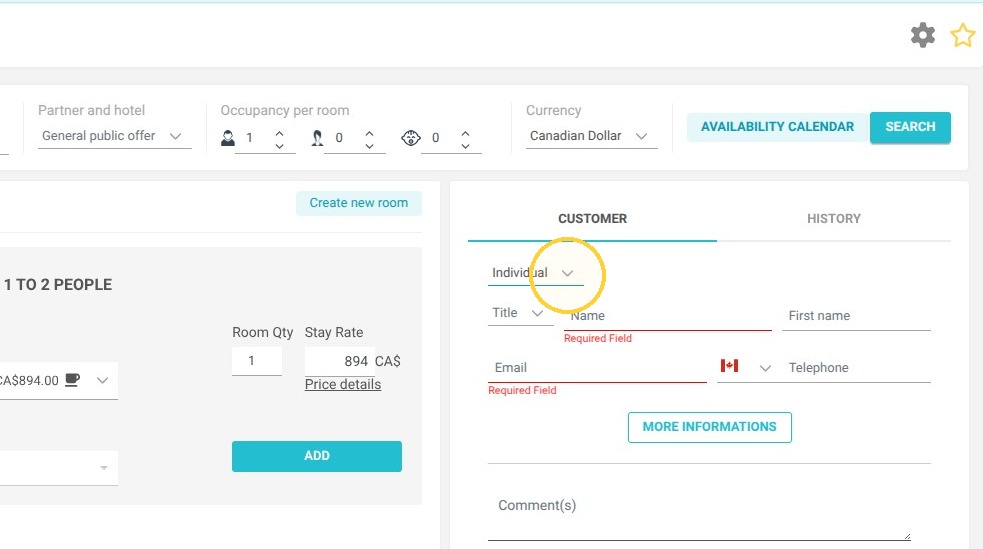Increase adult occupancy with up arrow
Viewport: 983px width, 549px height.
(279, 133)
